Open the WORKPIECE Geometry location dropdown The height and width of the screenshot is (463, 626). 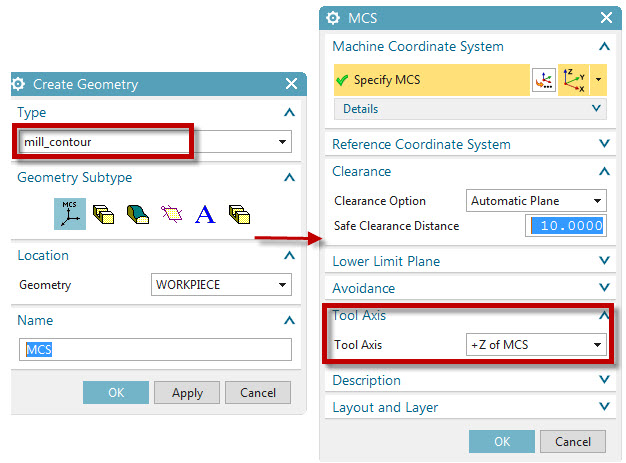221,285
